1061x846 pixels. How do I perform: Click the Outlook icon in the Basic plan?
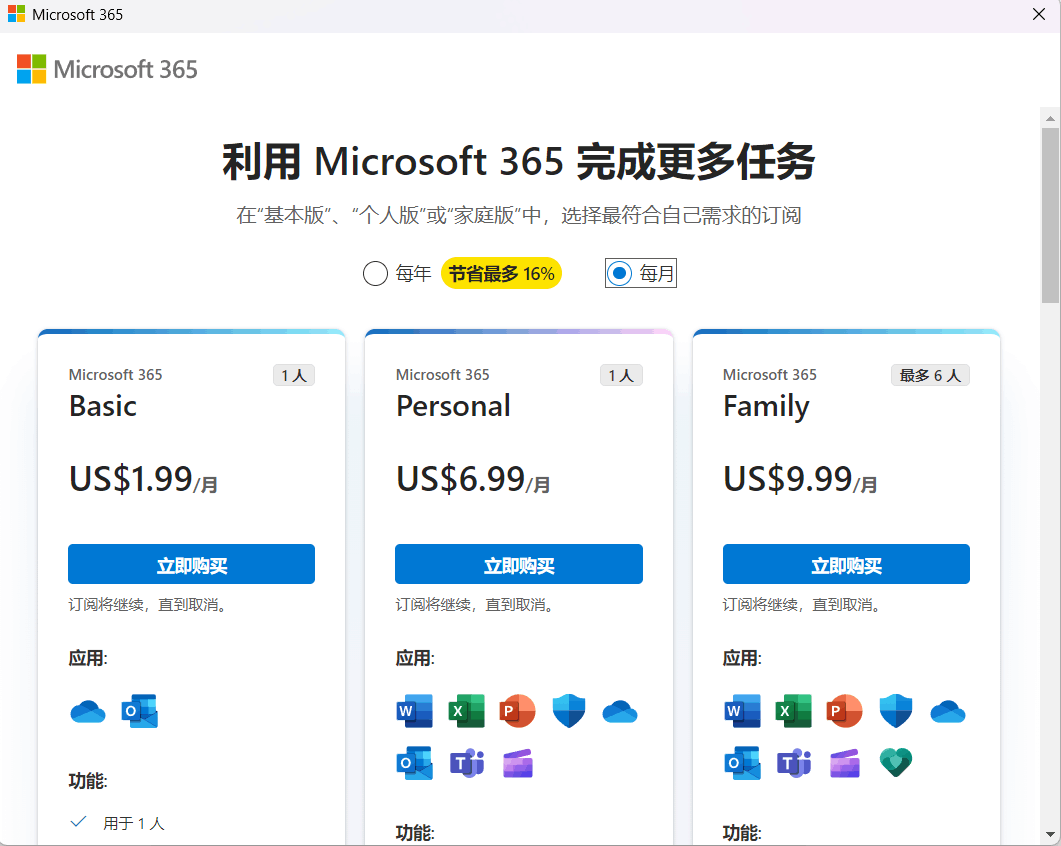pos(140,710)
